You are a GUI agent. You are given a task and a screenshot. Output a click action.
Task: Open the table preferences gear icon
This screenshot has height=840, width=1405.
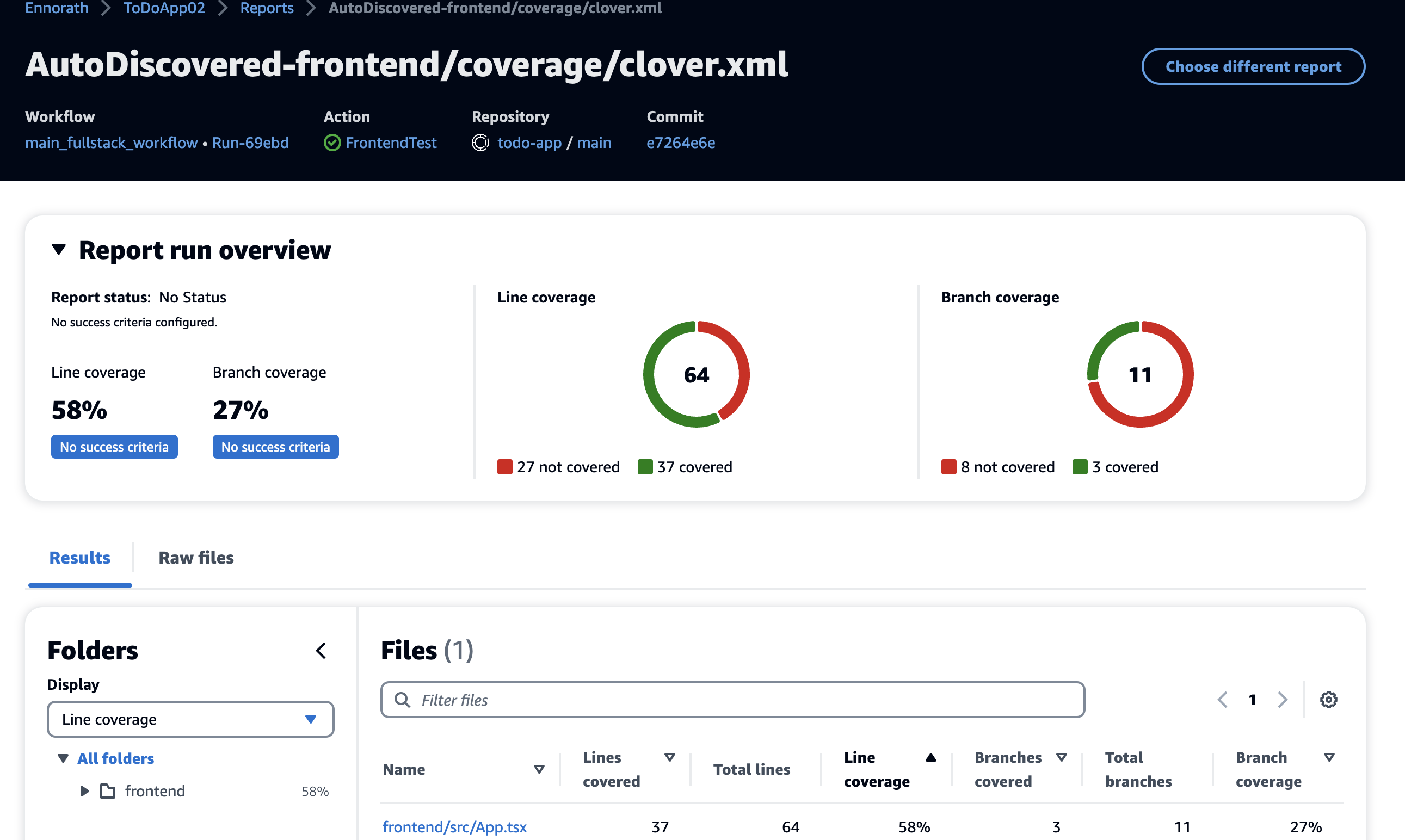(1328, 700)
